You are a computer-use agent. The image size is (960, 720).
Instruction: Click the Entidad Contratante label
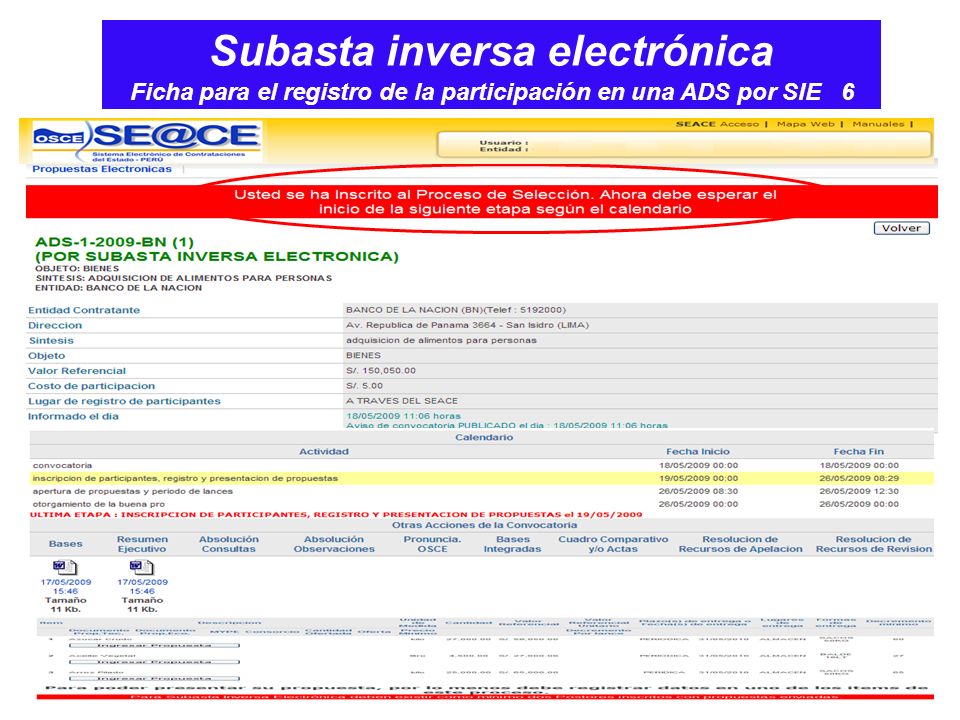[84, 310]
